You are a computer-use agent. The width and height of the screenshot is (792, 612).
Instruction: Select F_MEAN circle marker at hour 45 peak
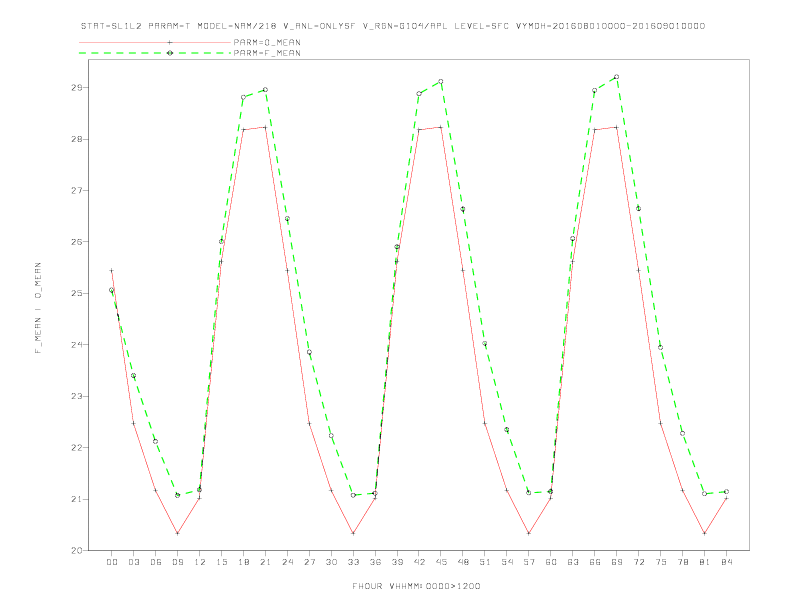441,81
